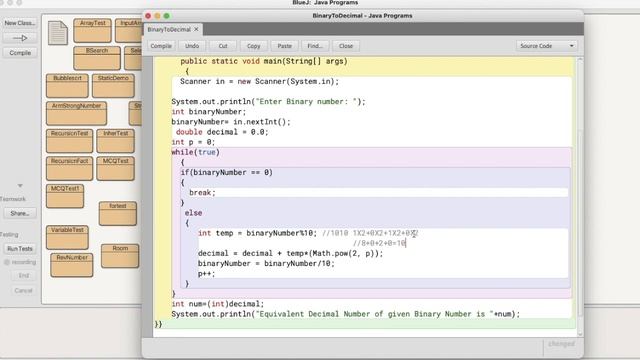
Task: Select the MCQTest class box
Action: [116, 169]
